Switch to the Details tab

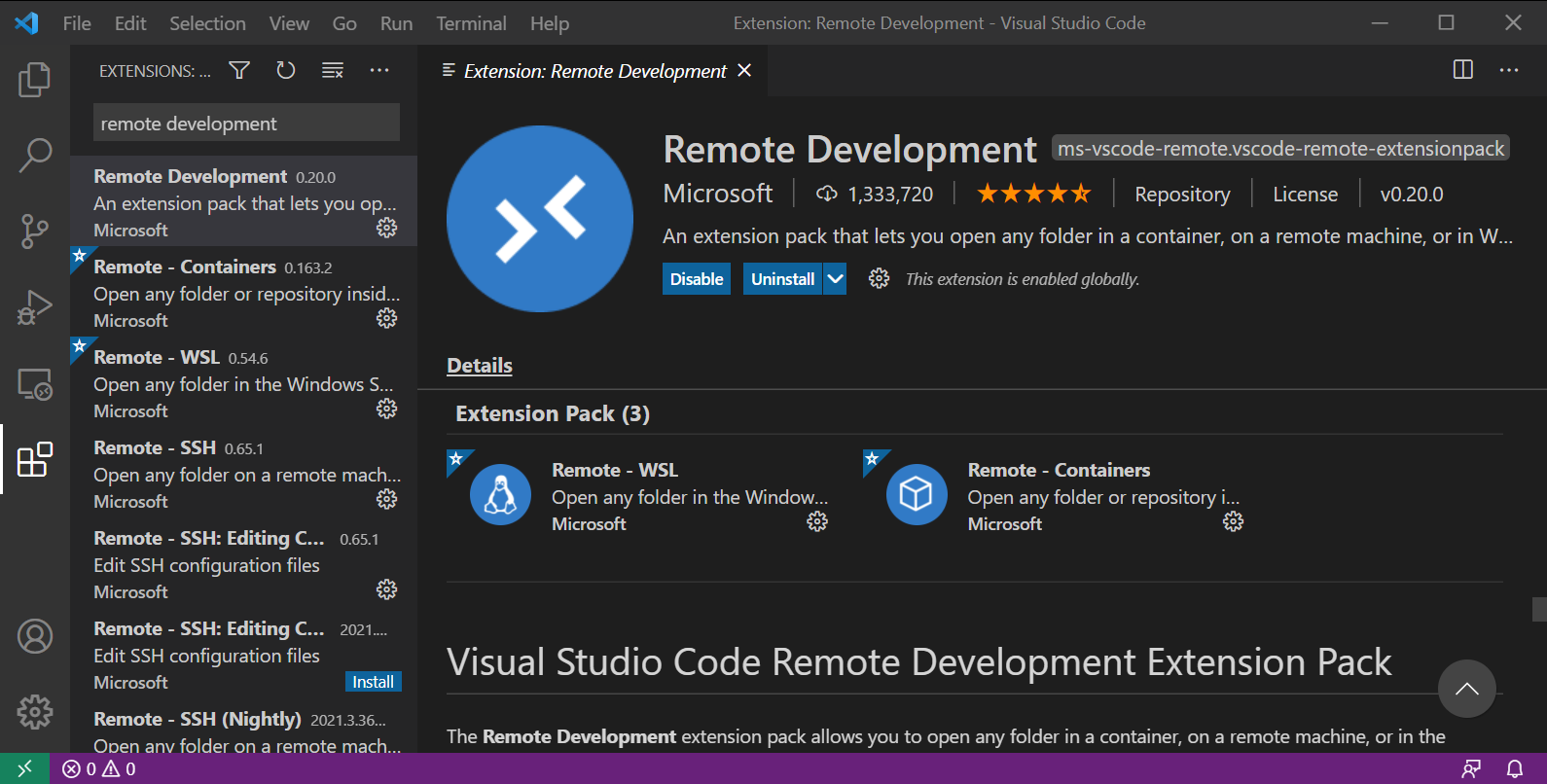(x=480, y=366)
